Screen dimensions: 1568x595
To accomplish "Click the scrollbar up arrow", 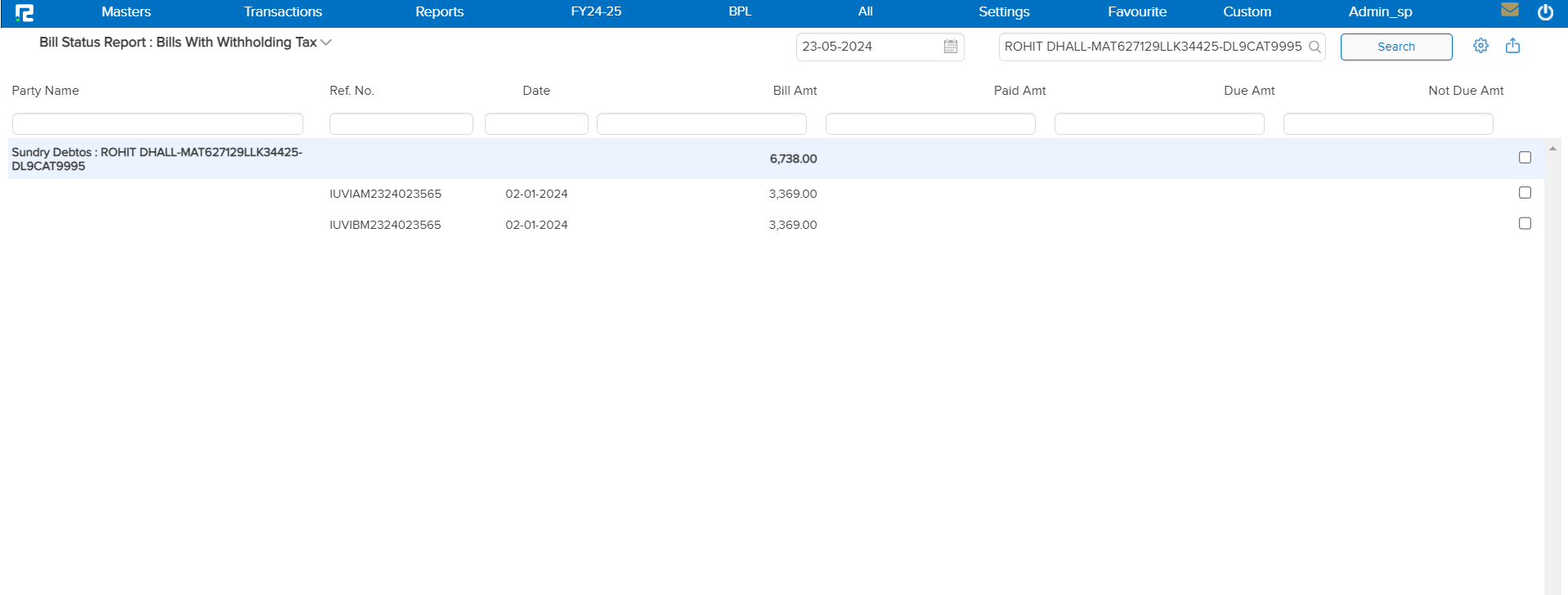I will (x=1552, y=149).
